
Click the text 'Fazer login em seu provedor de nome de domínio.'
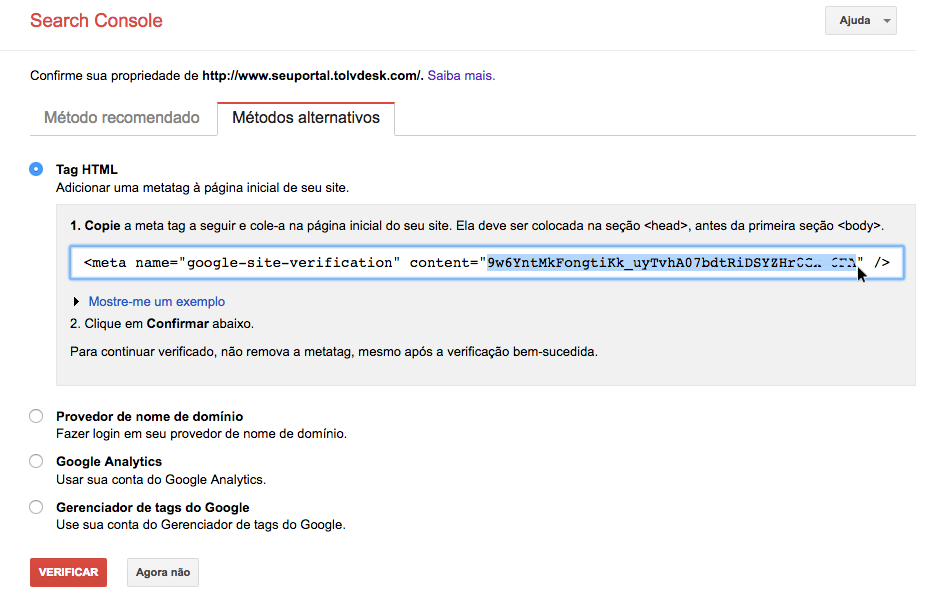point(201,433)
